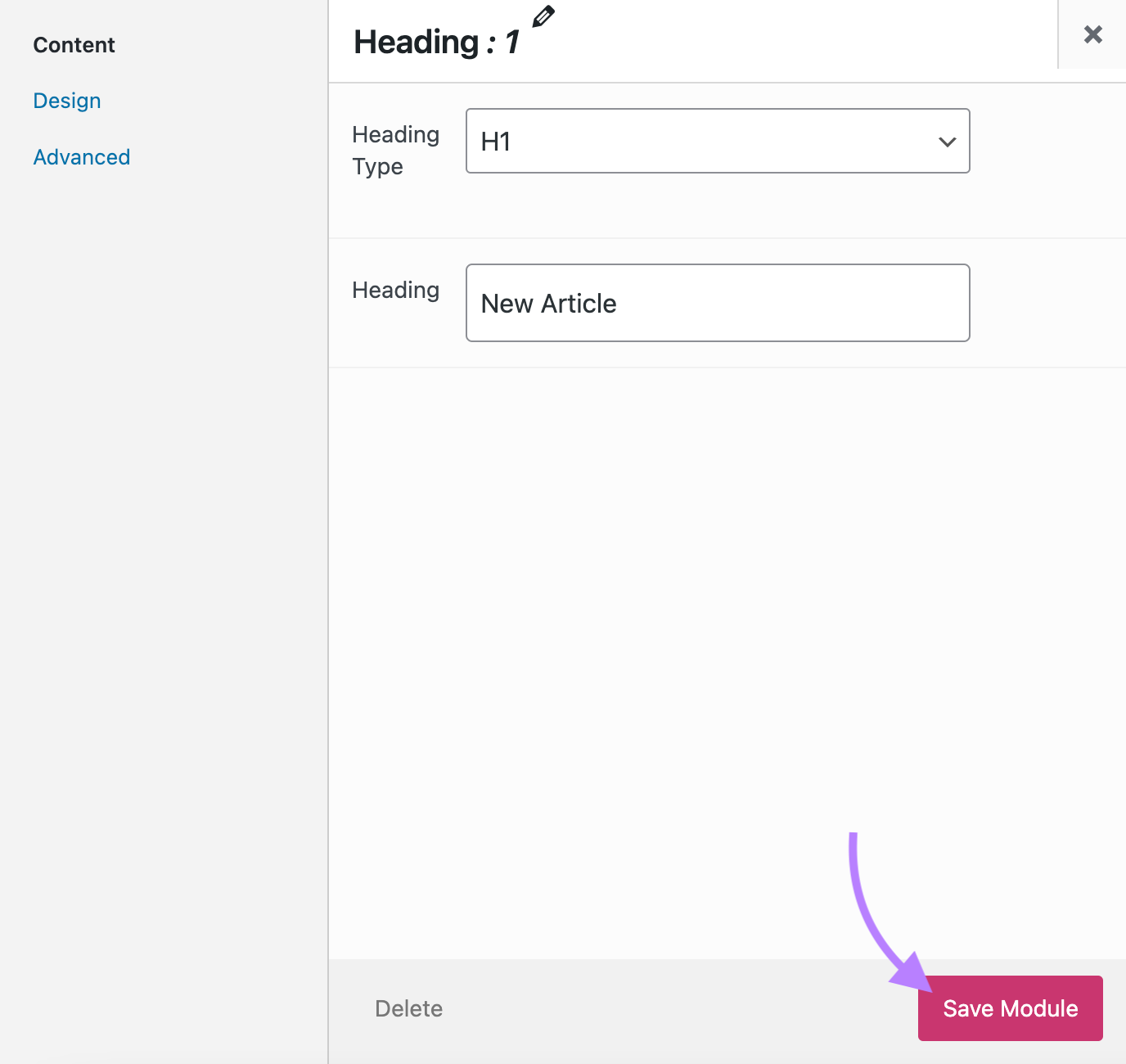Image resolution: width=1126 pixels, height=1064 pixels.
Task: Open Design options from the sidebar
Action: (66, 100)
